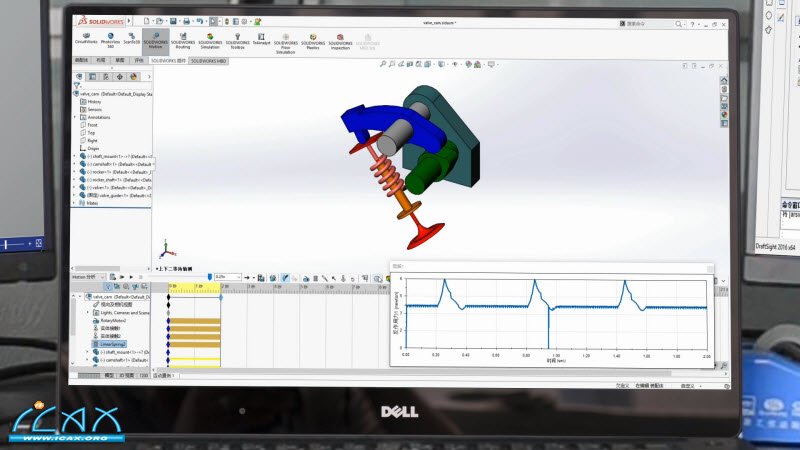
Task: Toggle the SOLIDWORKS Motion add-in
Action: 156,40
